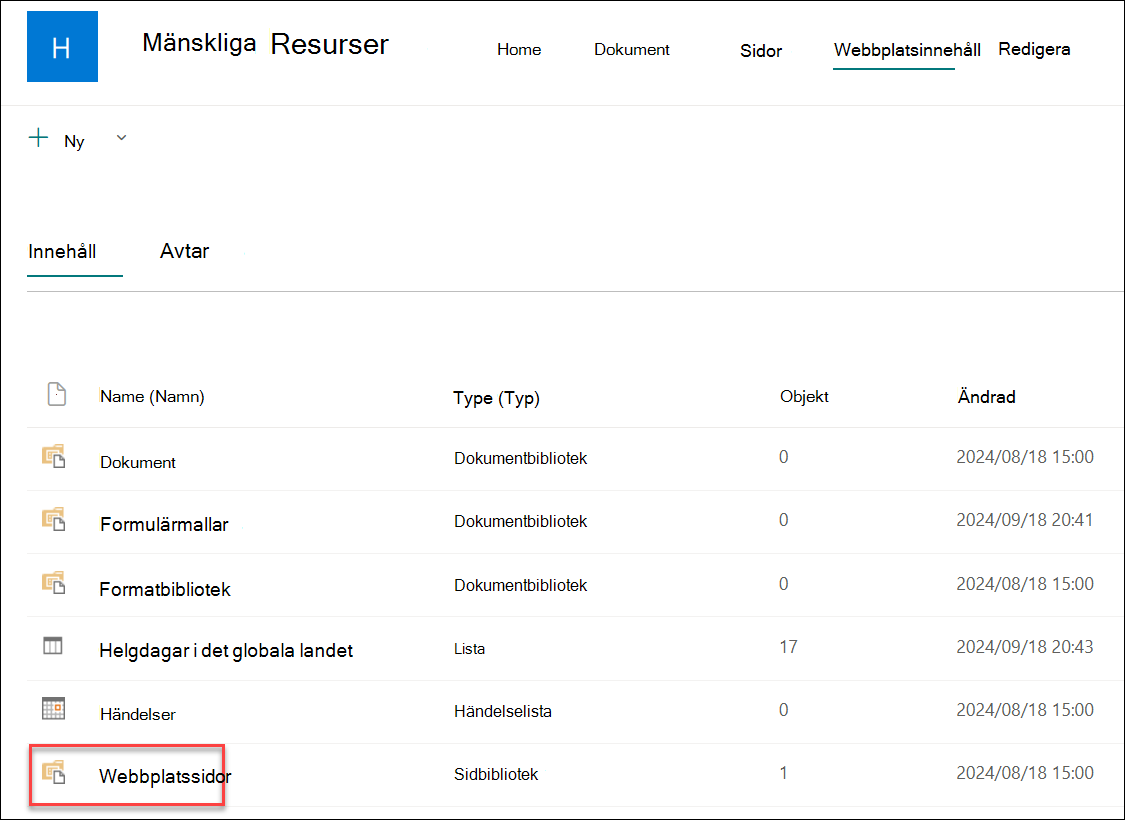
Task: Click the Webbplatssidor row library icon
Action: coord(54,773)
